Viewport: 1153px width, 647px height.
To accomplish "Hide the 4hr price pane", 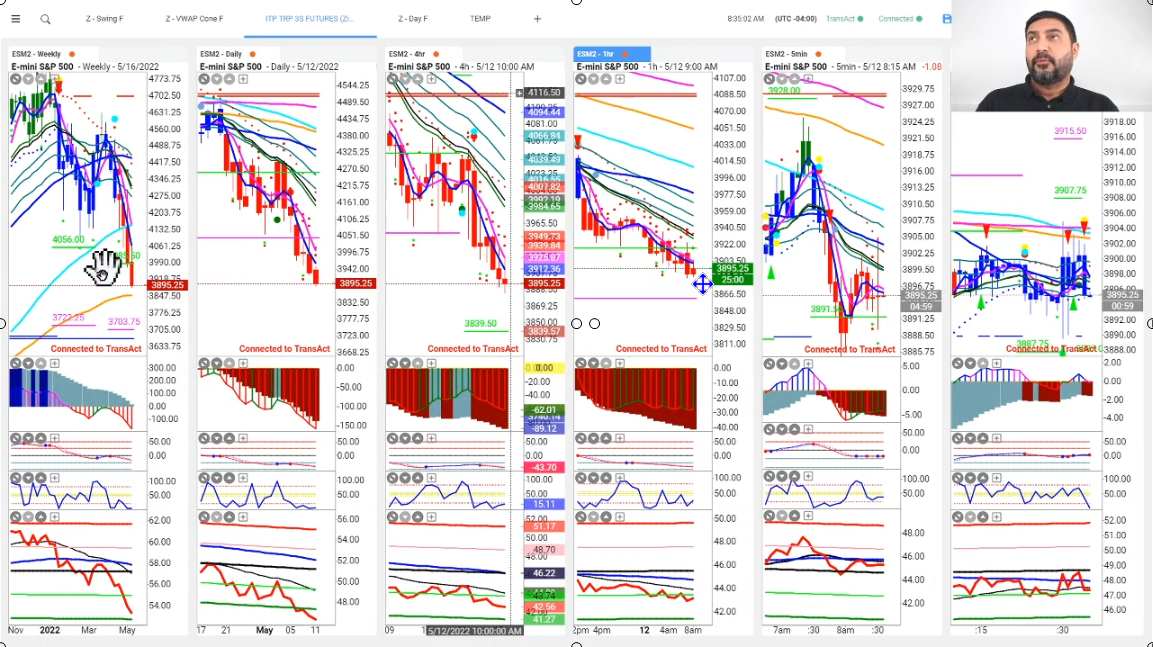I will click(393, 79).
